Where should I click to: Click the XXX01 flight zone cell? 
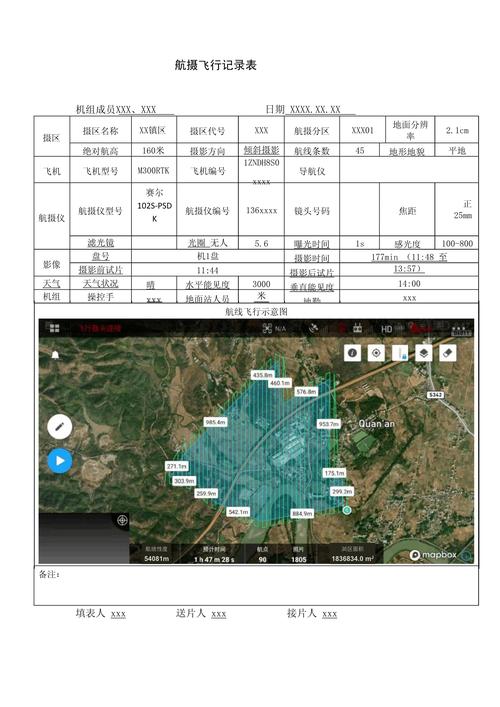[x=362, y=130]
